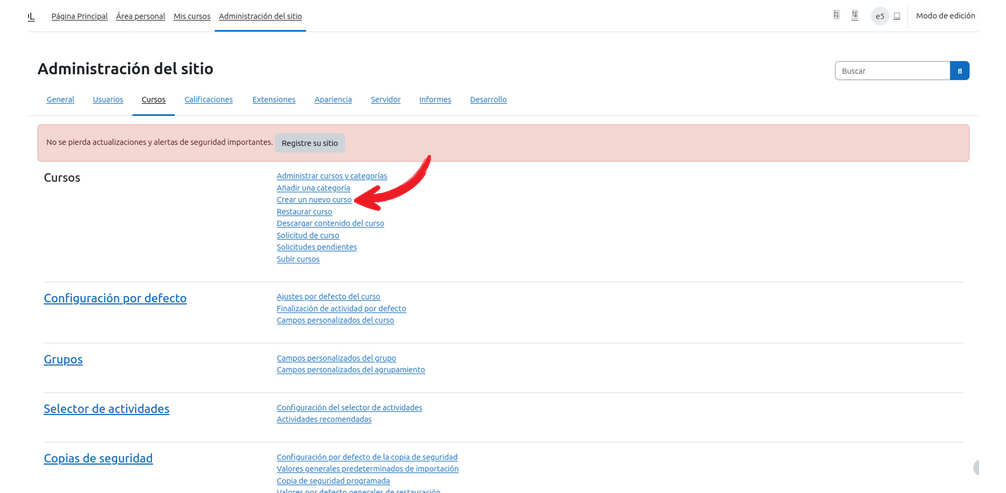Image resolution: width=1006 pixels, height=493 pixels.
Task: Toggle Modo de edición
Action: (x=945, y=16)
